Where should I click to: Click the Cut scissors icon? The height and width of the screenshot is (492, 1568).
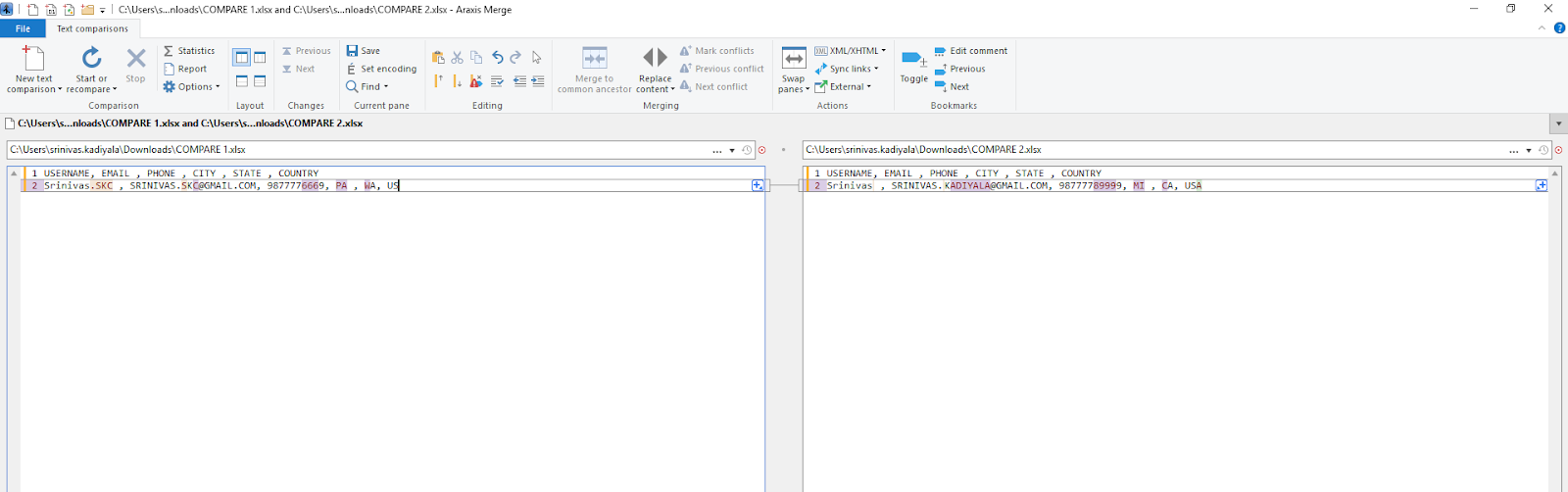[457, 58]
